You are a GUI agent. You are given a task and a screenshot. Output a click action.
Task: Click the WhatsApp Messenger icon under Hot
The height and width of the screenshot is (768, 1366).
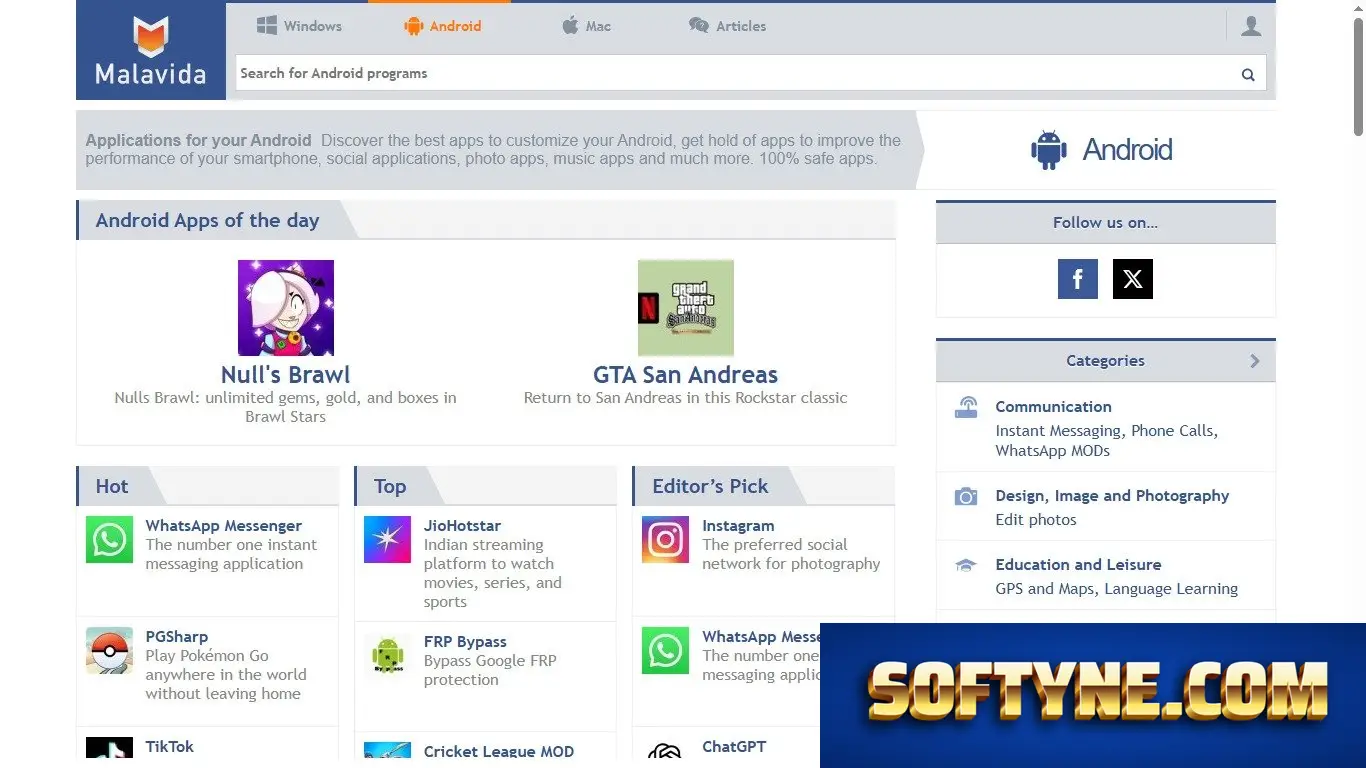[109, 540]
